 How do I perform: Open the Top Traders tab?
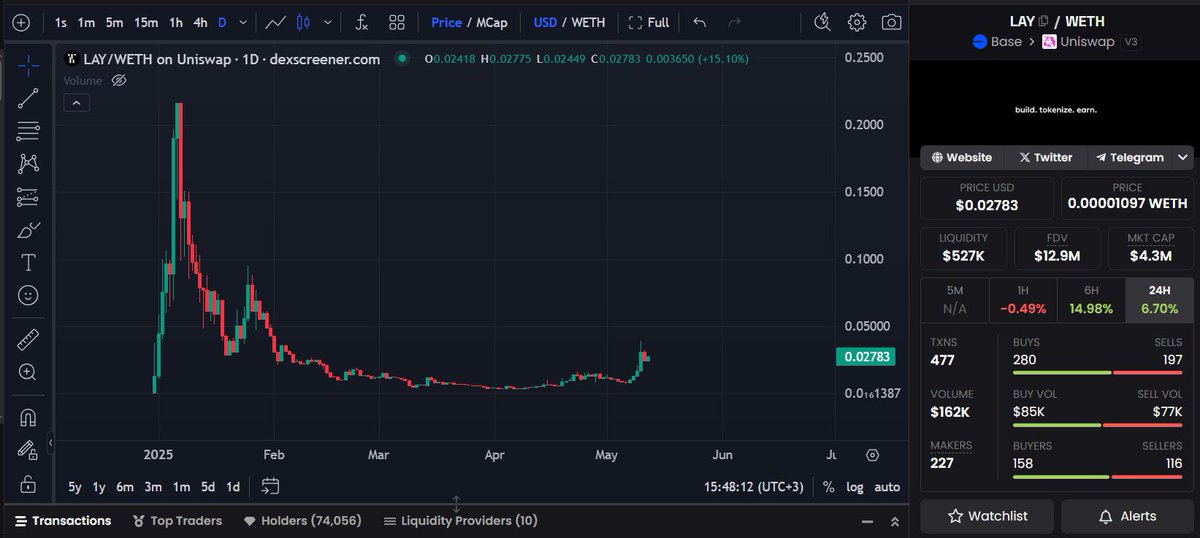[177, 521]
